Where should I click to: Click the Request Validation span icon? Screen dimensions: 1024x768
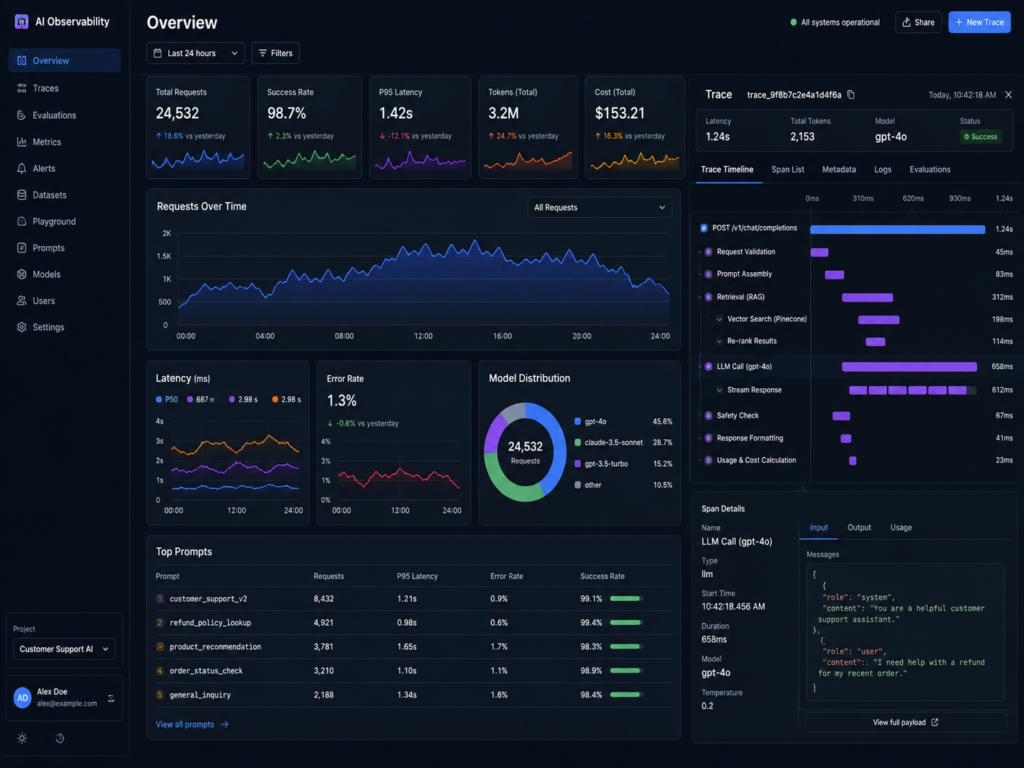tap(709, 252)
